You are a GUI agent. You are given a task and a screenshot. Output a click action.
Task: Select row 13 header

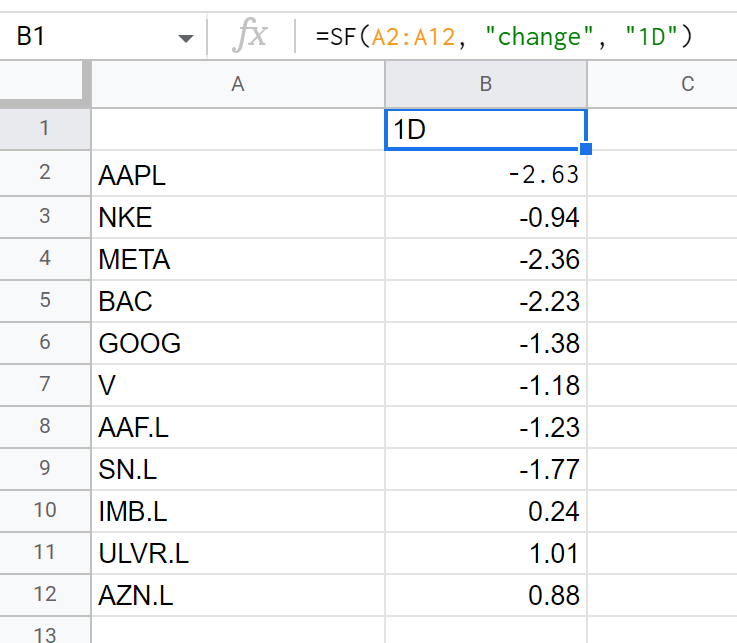tap(45, 630)
